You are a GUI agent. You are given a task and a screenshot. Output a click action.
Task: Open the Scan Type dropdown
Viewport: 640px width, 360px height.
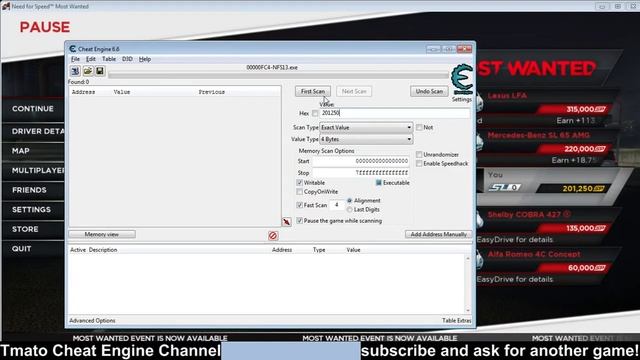click(x=366, y=128)
